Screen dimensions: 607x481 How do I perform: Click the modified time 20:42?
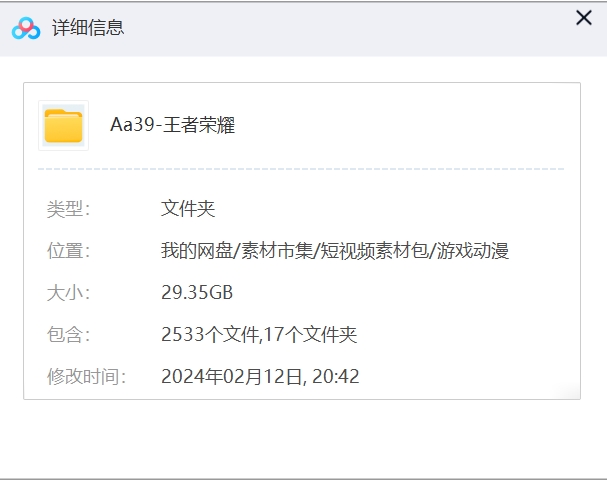338,377
